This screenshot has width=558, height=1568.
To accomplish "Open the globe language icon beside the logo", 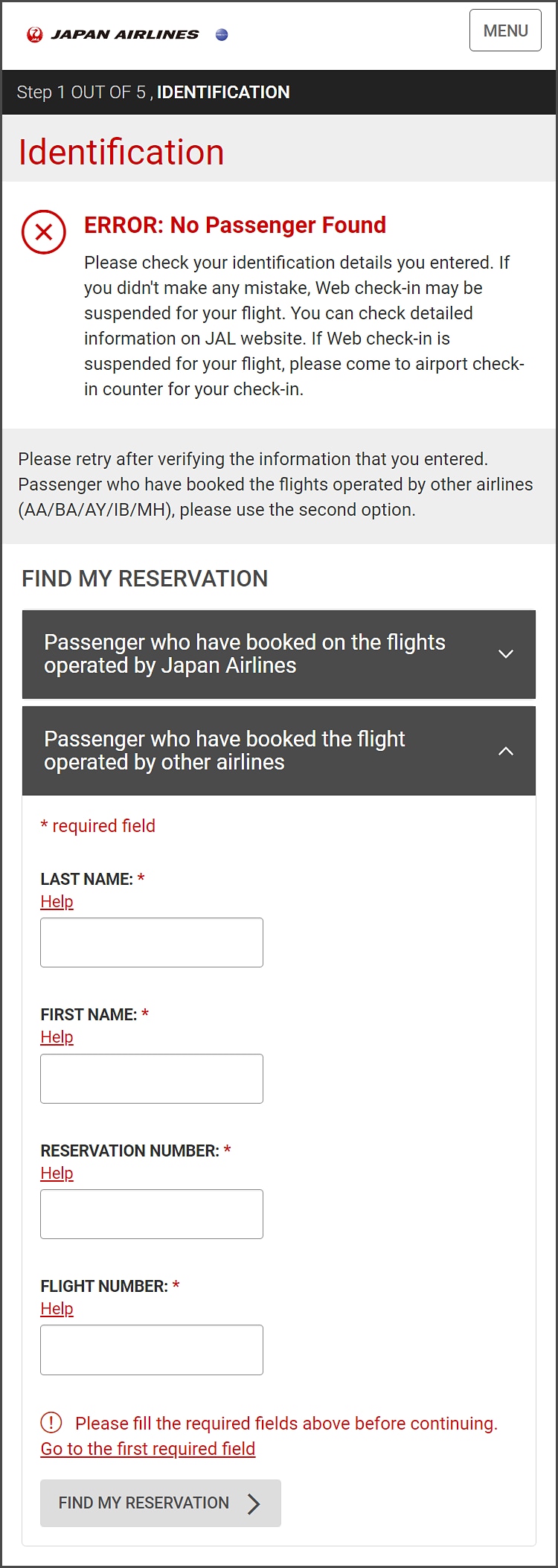I will pyautogui.click(x=221, y=34).
